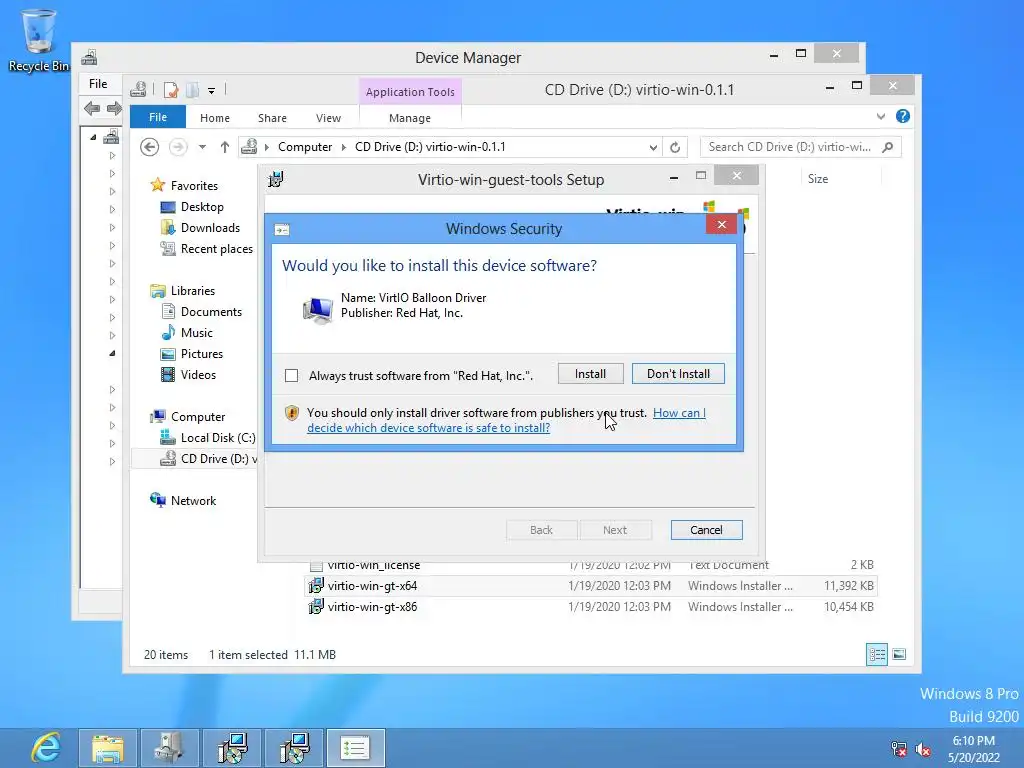Switch to the second installer taskbar button

coord(294,748)
